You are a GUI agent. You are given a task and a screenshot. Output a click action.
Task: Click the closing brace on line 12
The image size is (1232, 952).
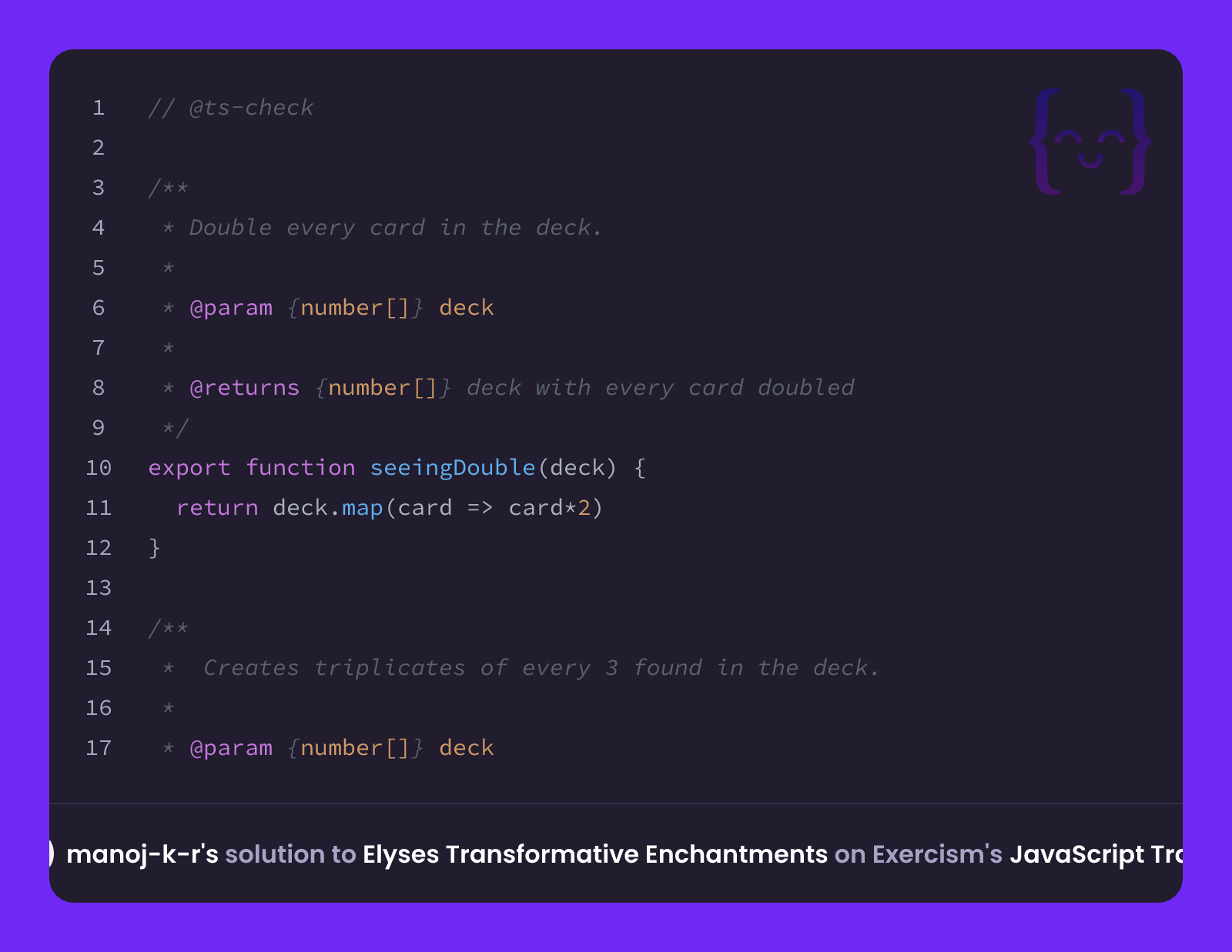(x=155, y=548)
